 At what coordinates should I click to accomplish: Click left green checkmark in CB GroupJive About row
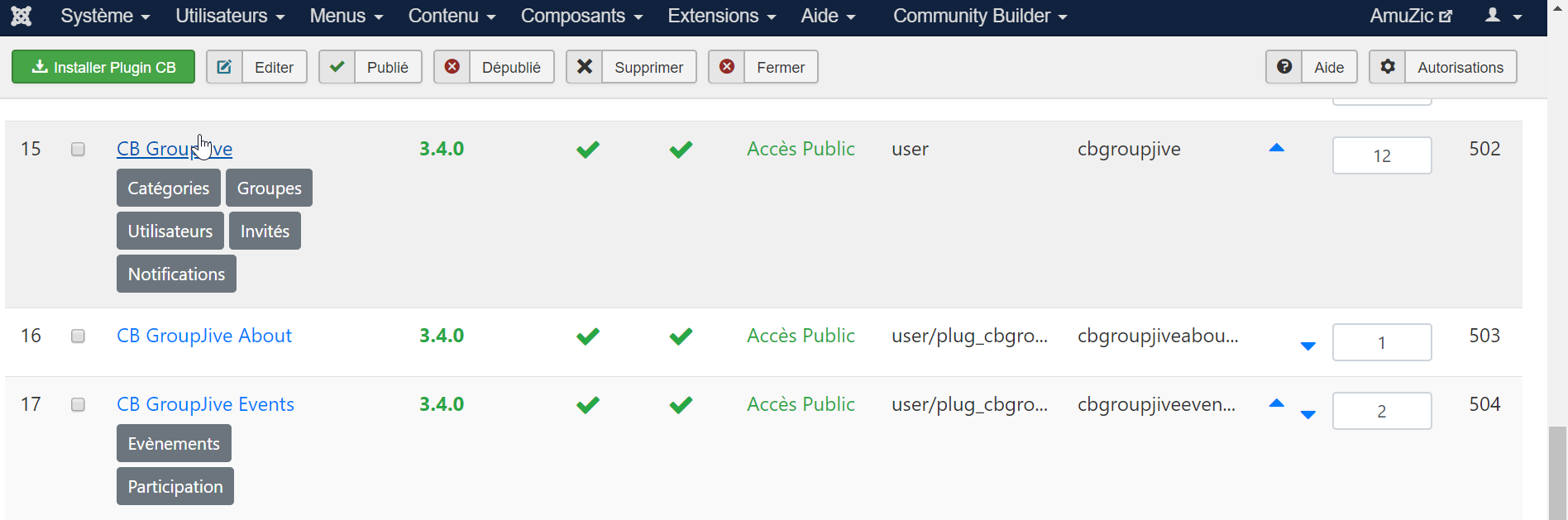click(588, 336)
